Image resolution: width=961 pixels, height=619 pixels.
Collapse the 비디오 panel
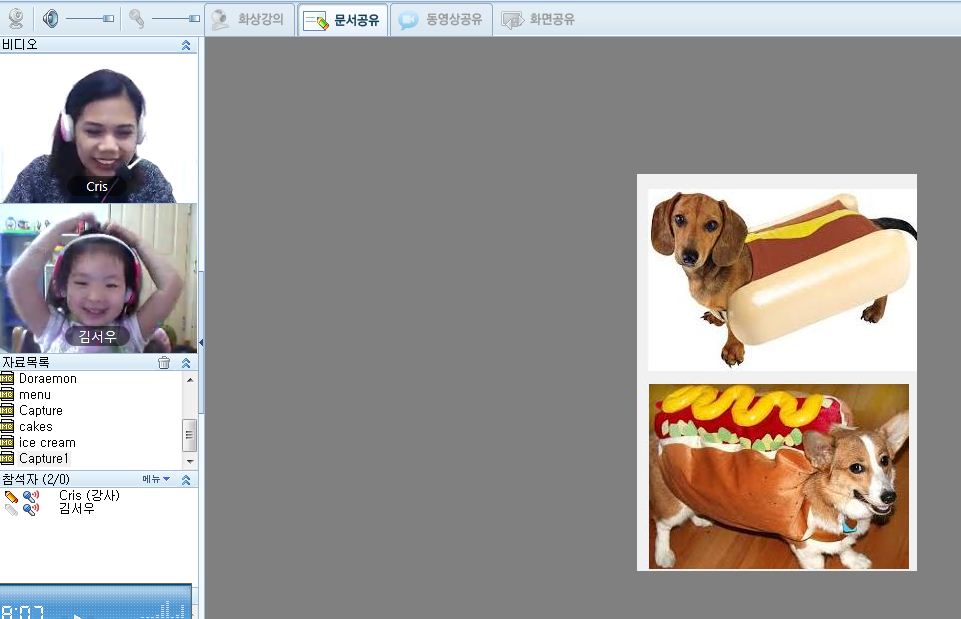pyautogui.click(x=186, y=45)
